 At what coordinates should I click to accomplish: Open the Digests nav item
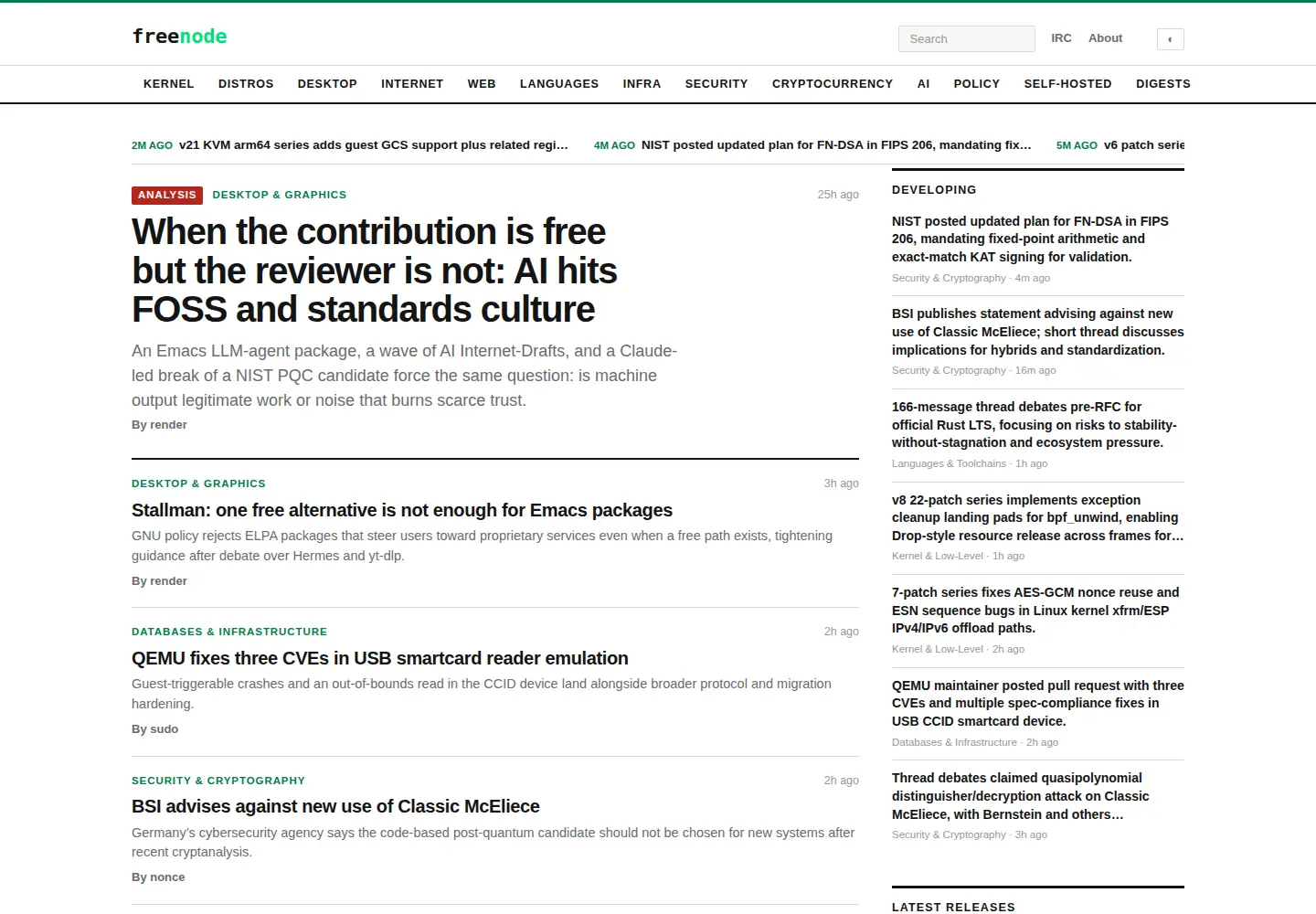click(x=1163, y=84)
